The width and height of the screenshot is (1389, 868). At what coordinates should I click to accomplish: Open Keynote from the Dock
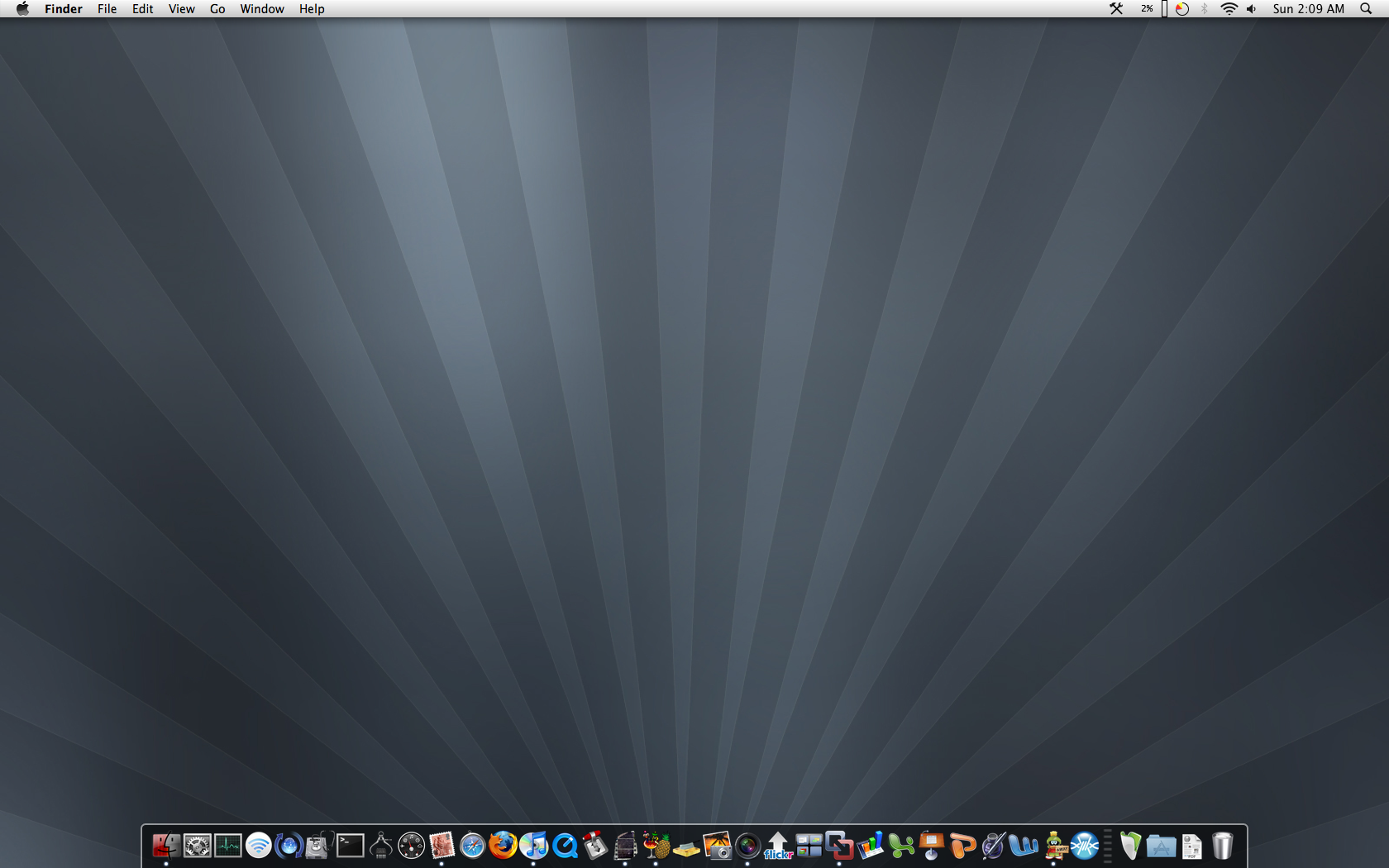(931, 846)
